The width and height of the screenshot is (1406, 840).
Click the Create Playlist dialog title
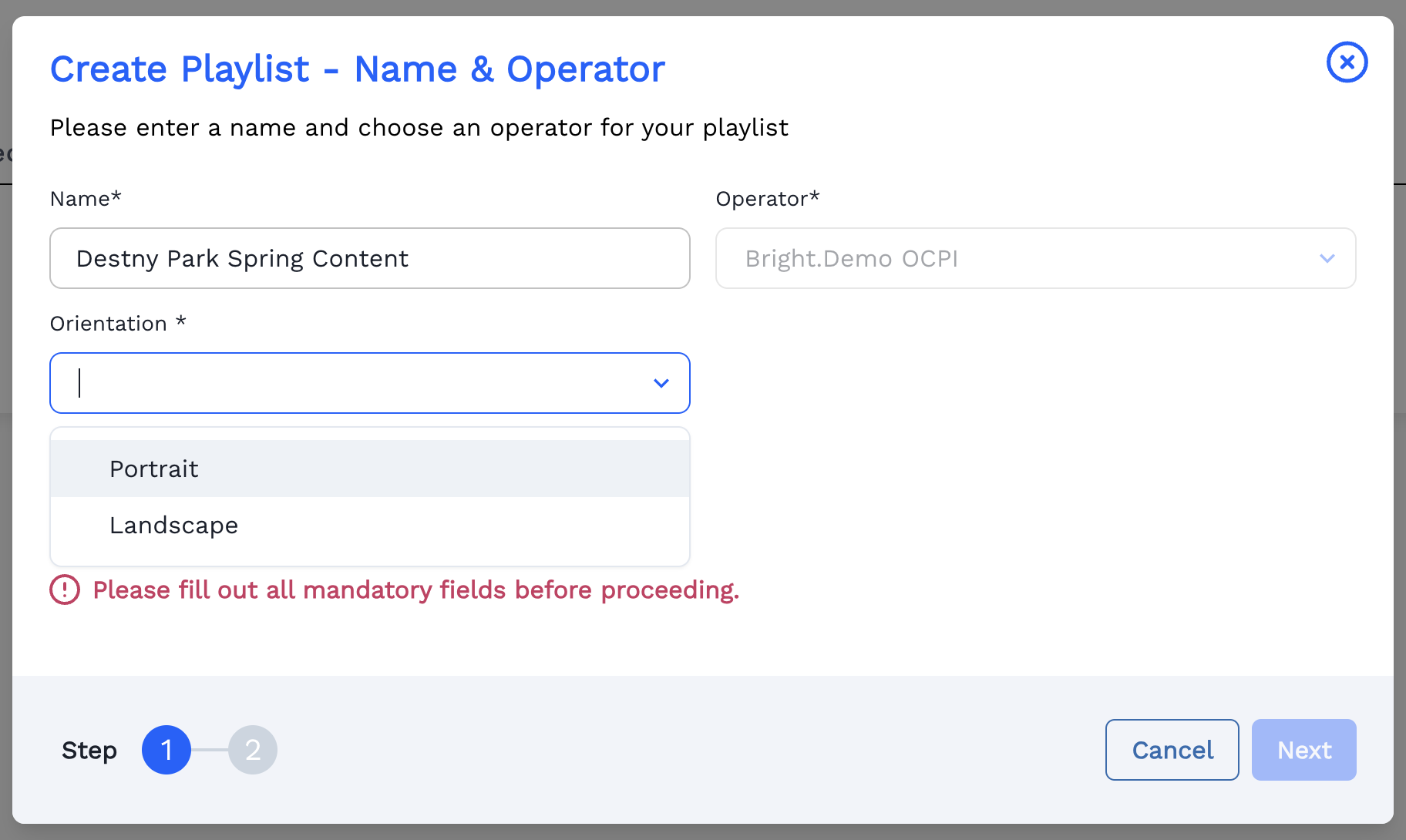pyautogui.click(x=357, y=69)
